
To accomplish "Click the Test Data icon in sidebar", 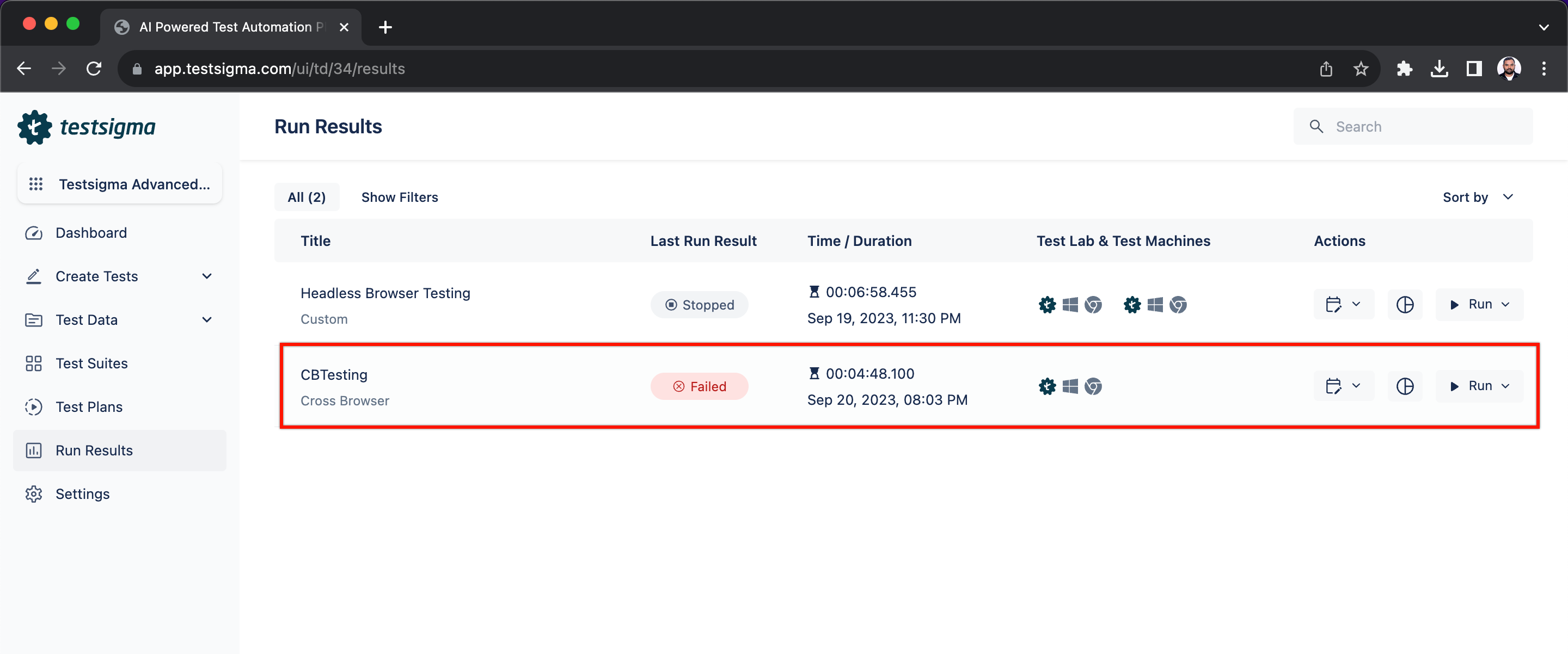I will 33,319.
